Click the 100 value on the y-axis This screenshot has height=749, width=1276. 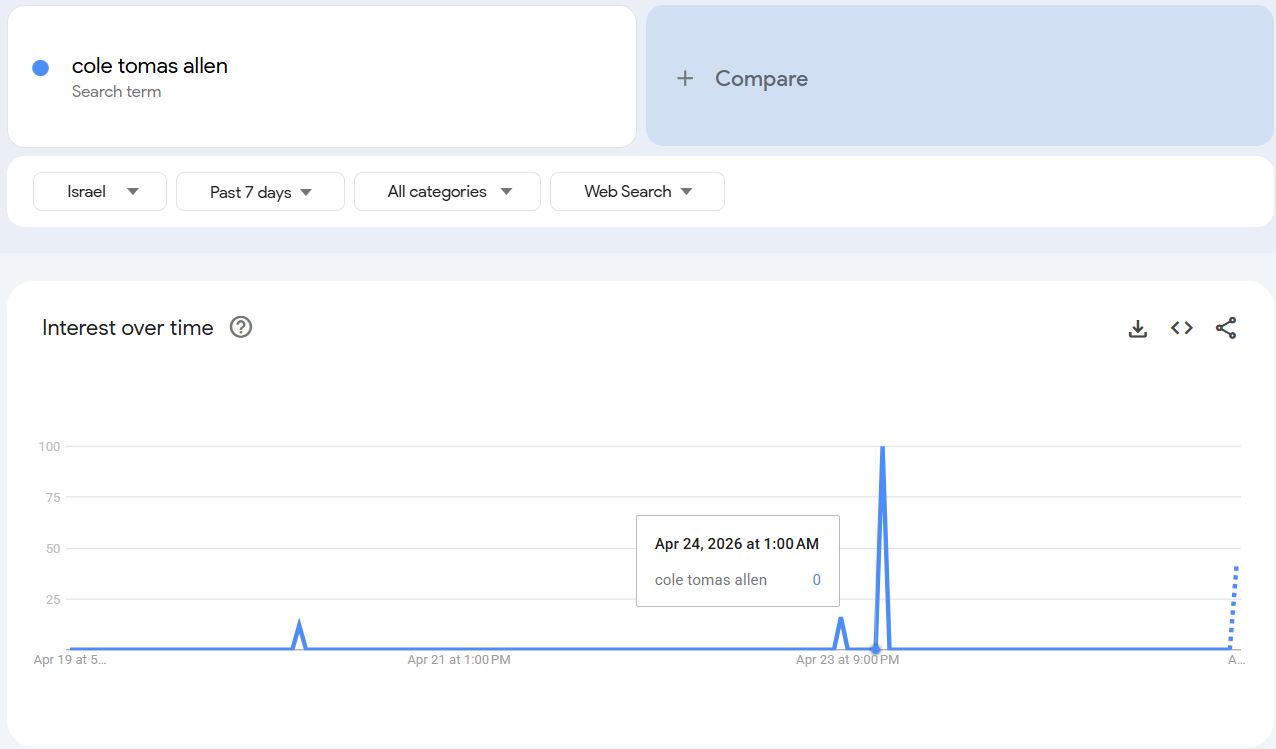click(49, 446)
